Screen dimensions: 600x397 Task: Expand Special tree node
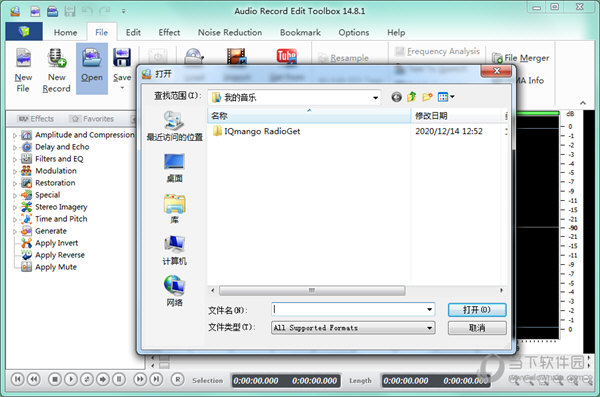15,195
